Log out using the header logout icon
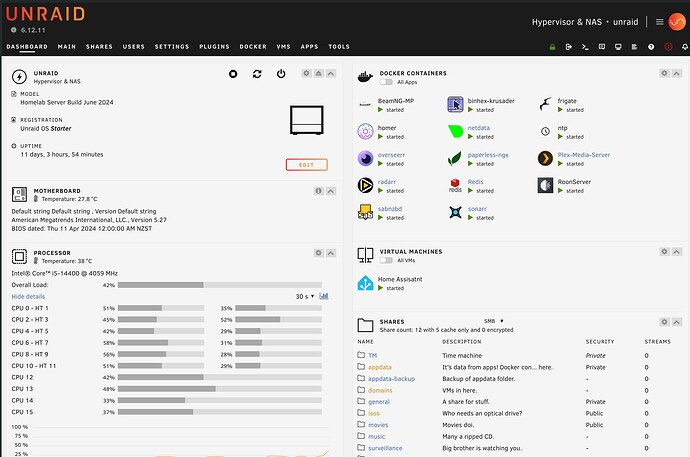This screenshot has height=457, width=690. (x=569, y=47)
